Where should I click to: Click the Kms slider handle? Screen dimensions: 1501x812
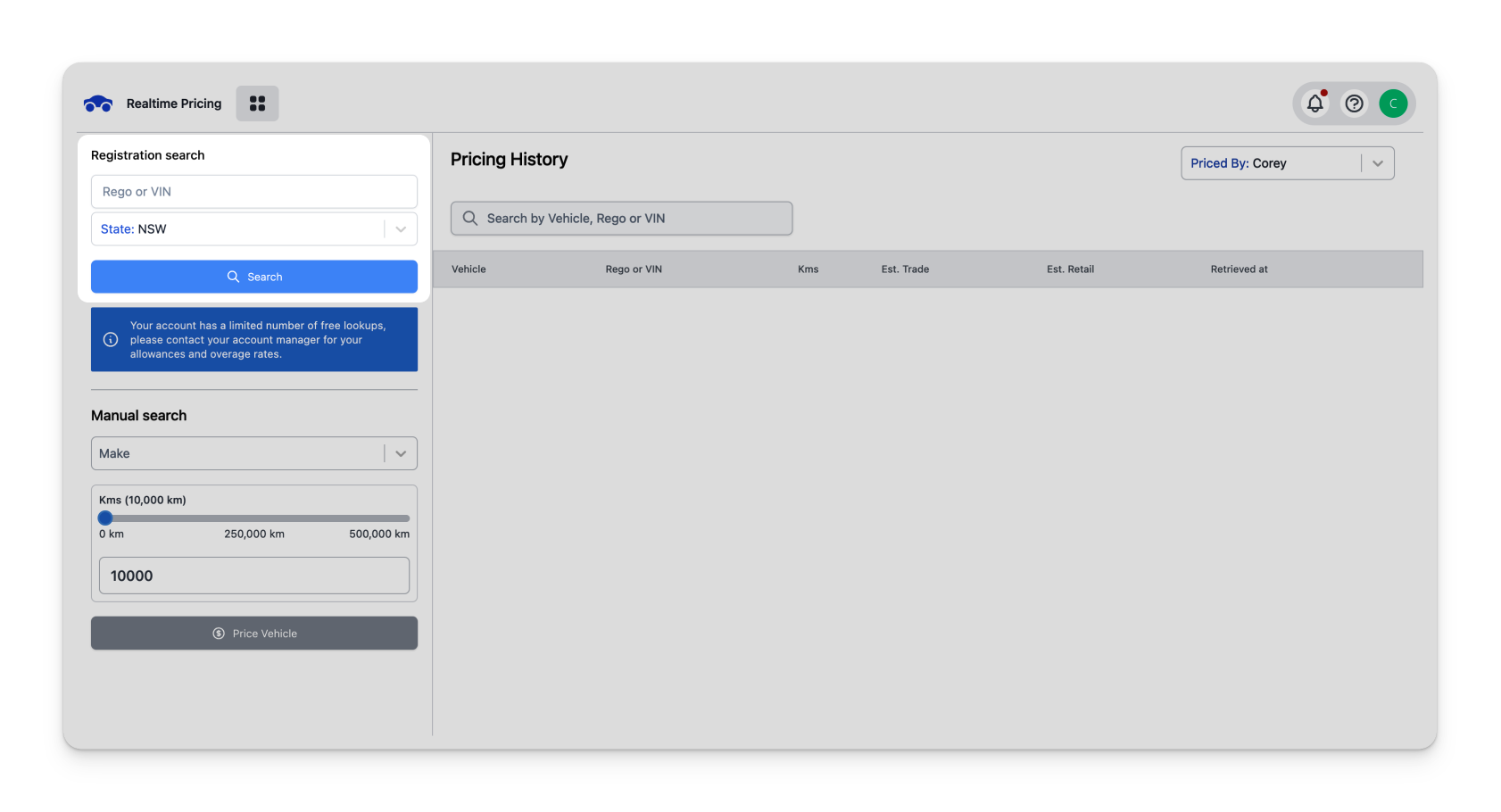(105, 518)
